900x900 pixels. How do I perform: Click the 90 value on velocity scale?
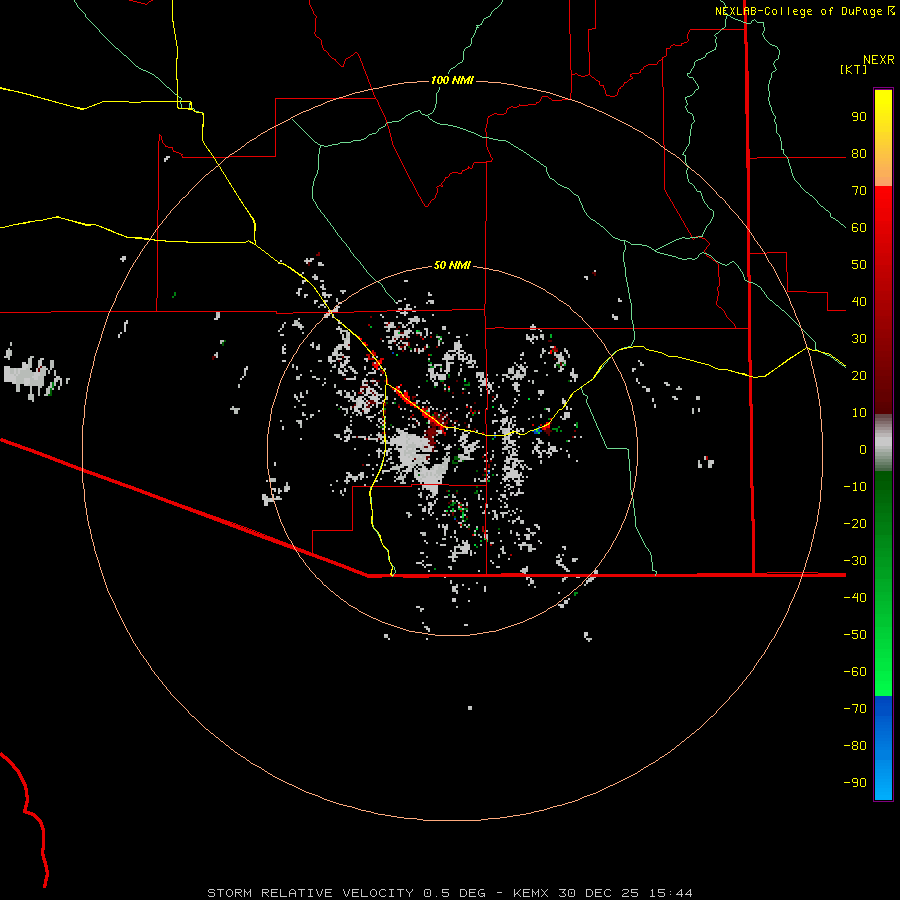point(859,117)
